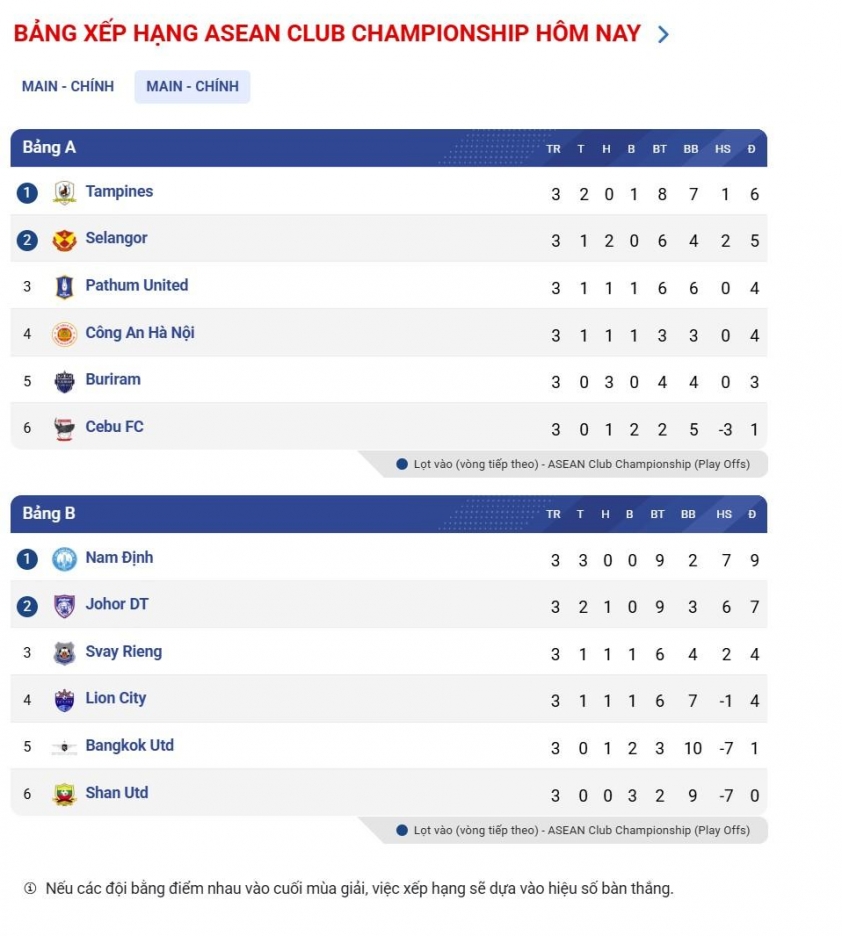The width and height of the screenshot is (842, 936).
Task: Click the Tampines club logo
Action: 64,193
